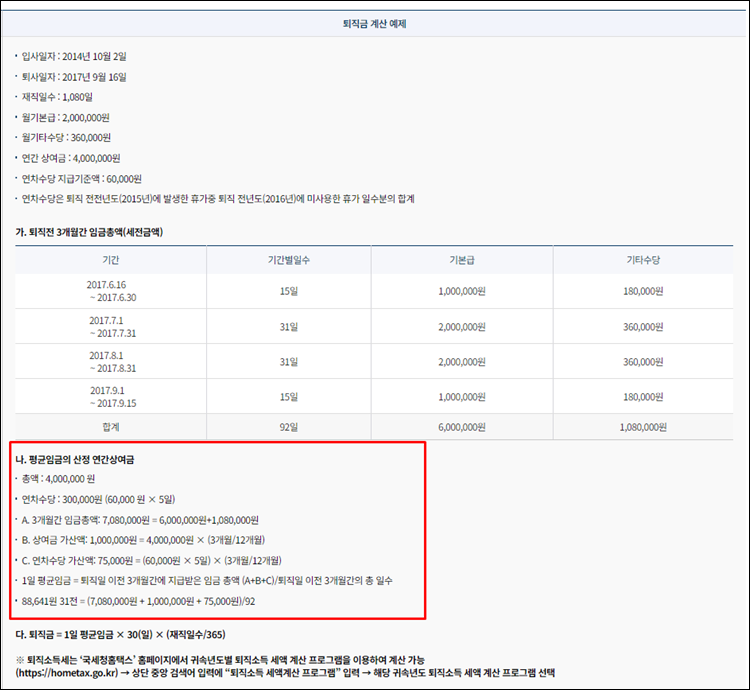Click the 연간 상여금 4,000,000원 line at top
The width and height of the screenshot is (750, 690).
[71, 158]
